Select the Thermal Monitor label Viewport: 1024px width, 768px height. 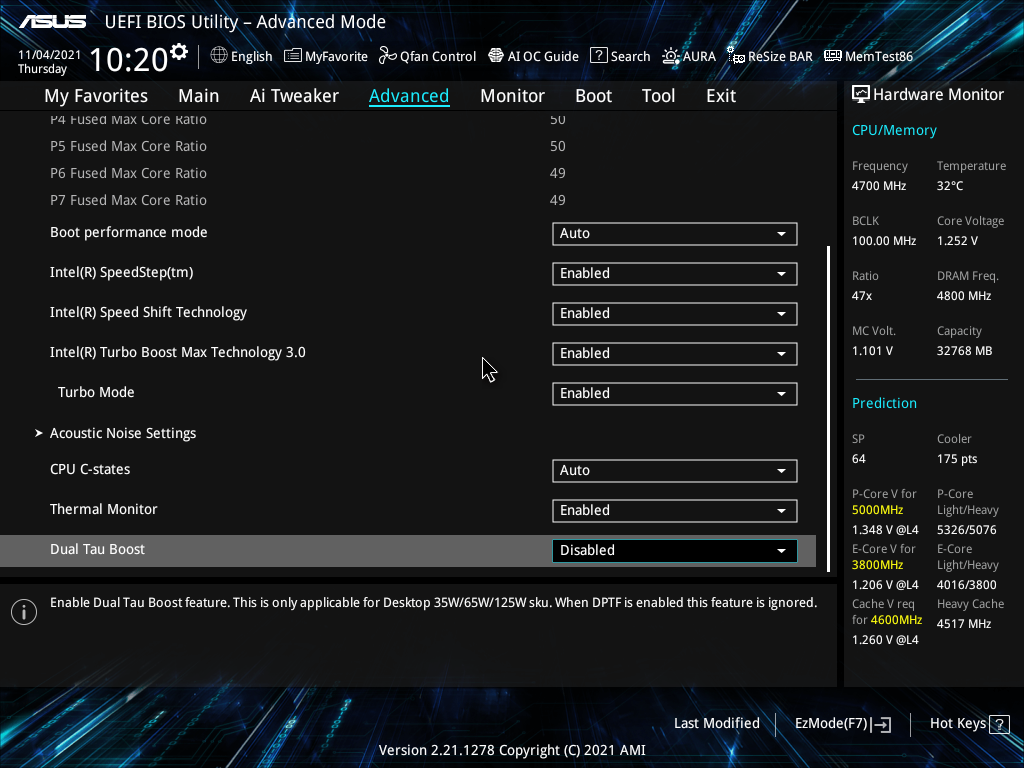pos(103,509)
